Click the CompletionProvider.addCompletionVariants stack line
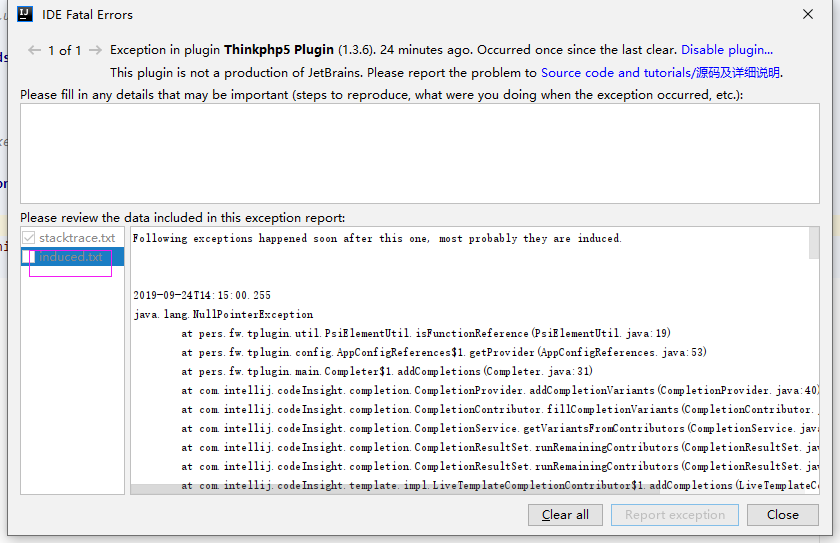 (x=500, y=390)
